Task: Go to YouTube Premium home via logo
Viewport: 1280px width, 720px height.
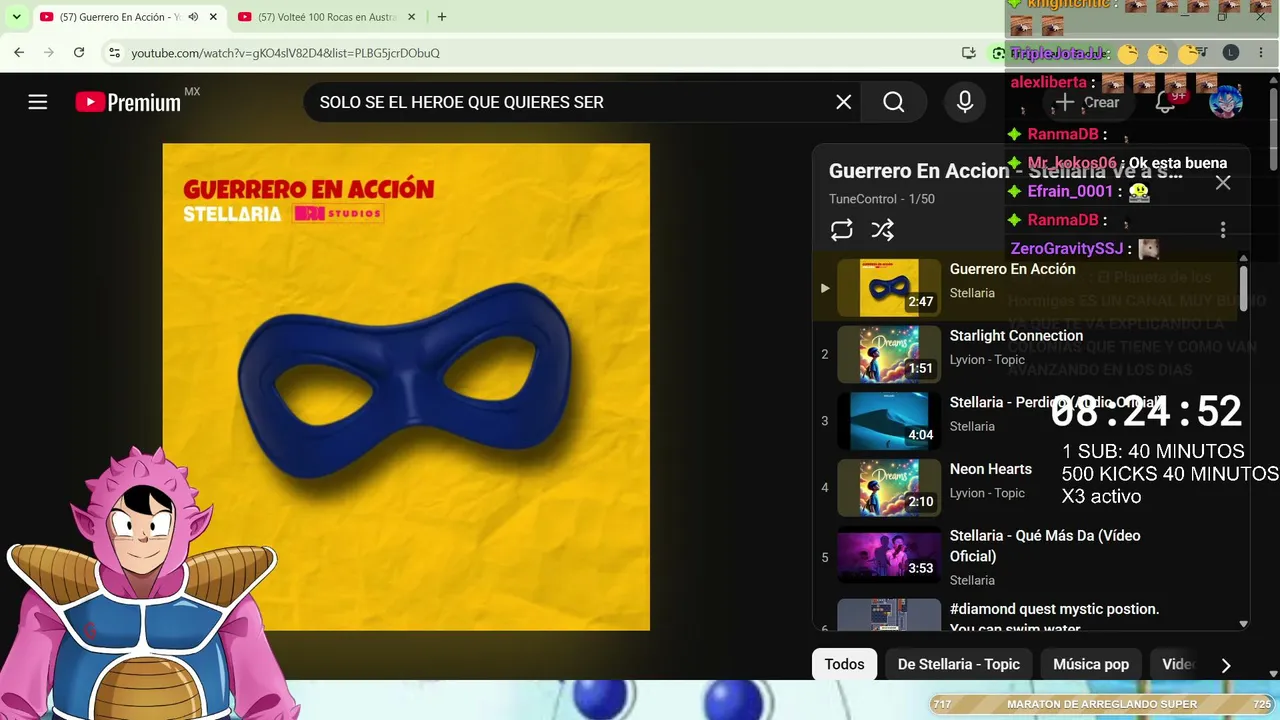Action: pyautogui.click(x=128, y=102)
